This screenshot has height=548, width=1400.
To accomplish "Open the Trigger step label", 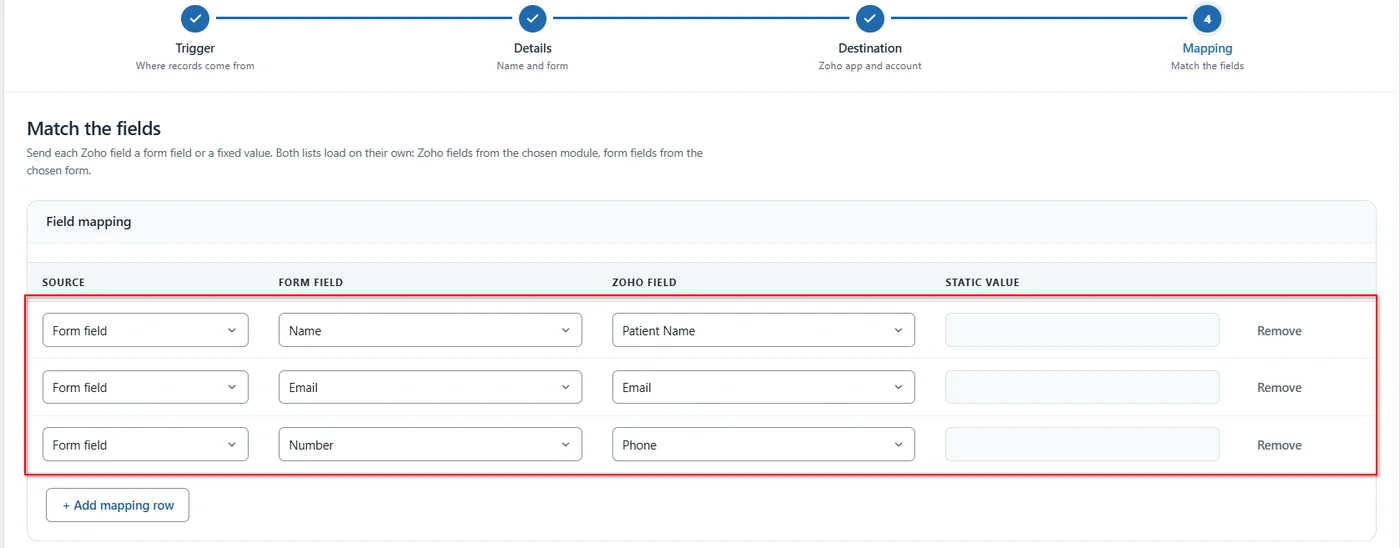I will (195, 48).
